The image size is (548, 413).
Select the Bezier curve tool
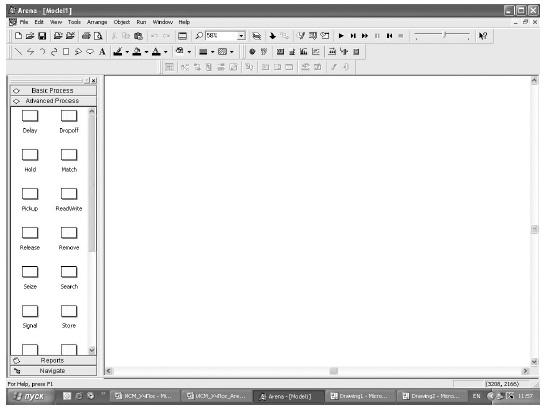coord(54,52)
